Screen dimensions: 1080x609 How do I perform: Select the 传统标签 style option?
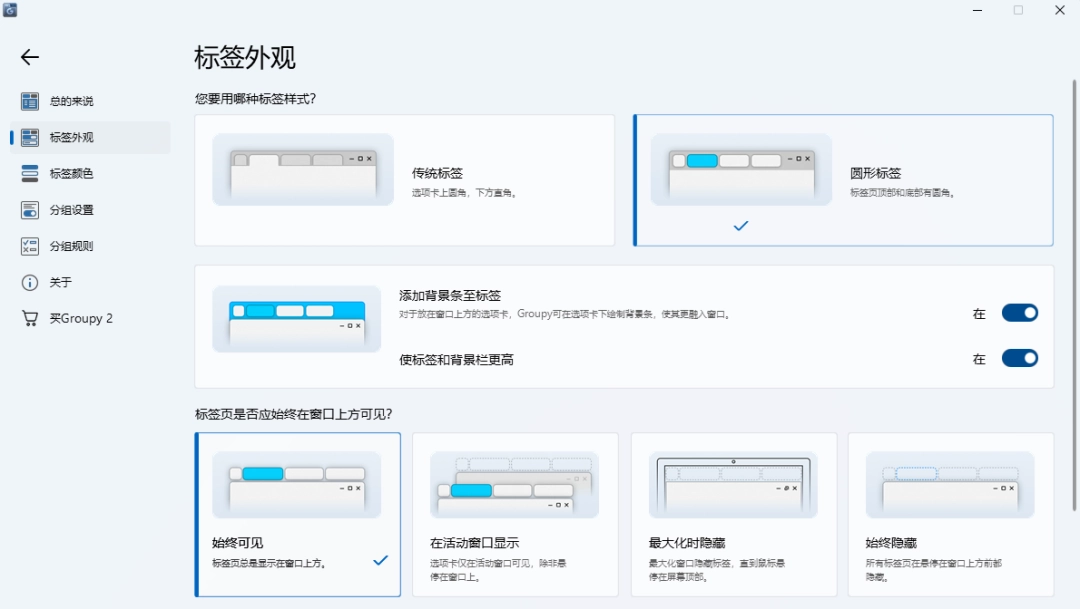click(404, 180)
